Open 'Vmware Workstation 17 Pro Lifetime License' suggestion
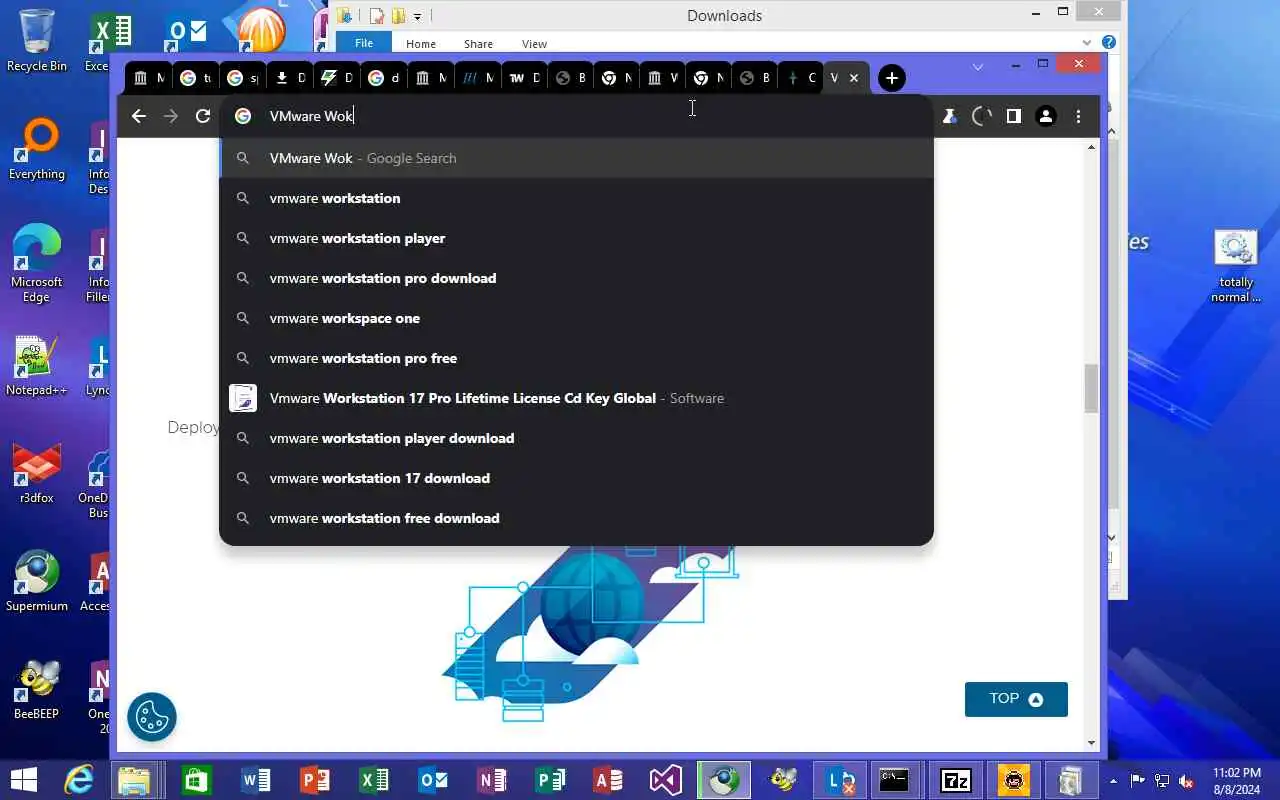1280x800 pixels. 576,398
